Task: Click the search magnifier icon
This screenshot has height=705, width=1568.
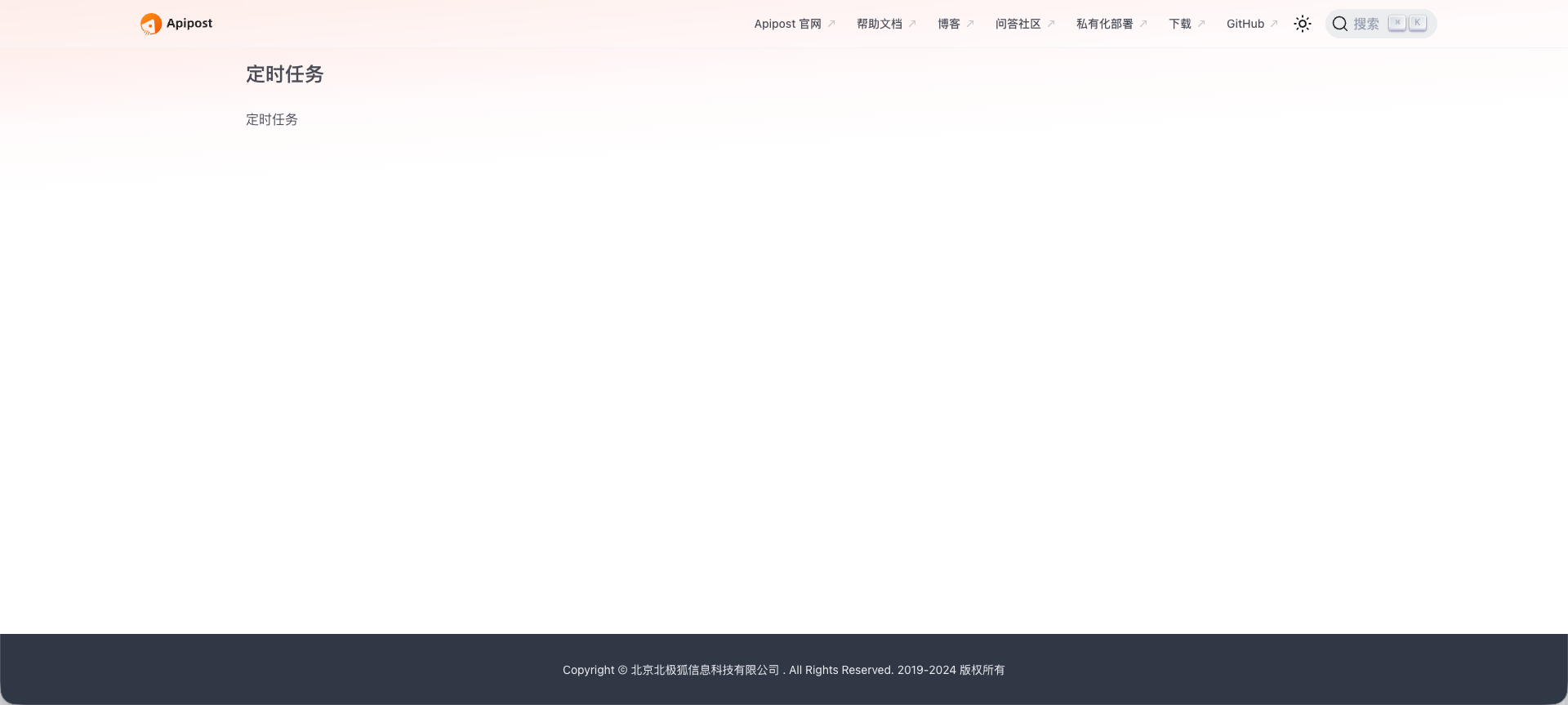Action: (1340, 24)
